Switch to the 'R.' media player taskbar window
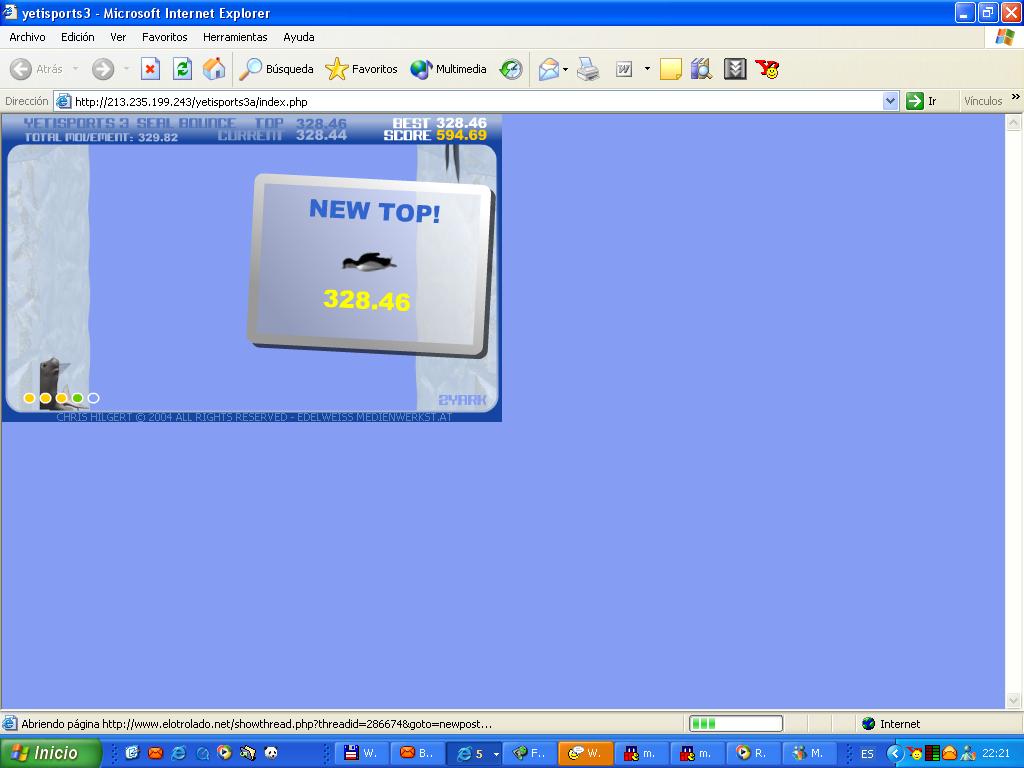This screenshot has width=1024, height=768. 752,753
